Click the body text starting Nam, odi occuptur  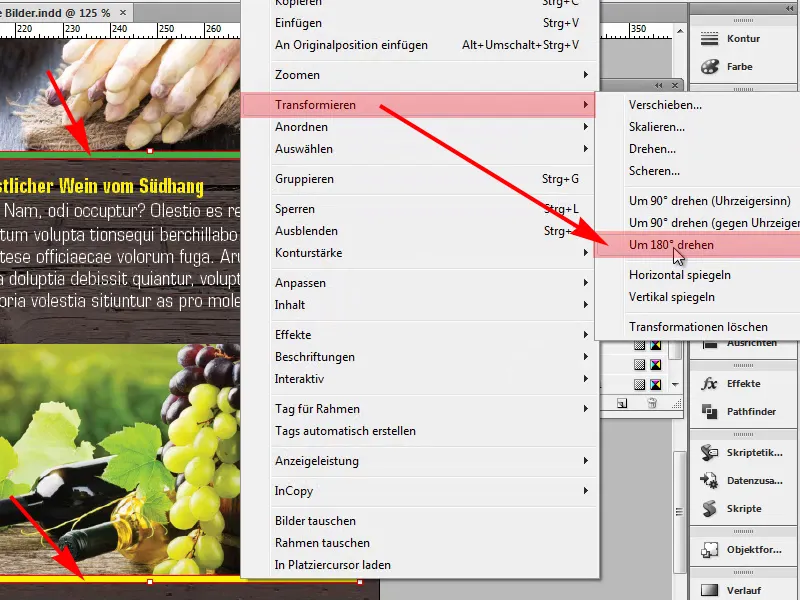point(120,255)
